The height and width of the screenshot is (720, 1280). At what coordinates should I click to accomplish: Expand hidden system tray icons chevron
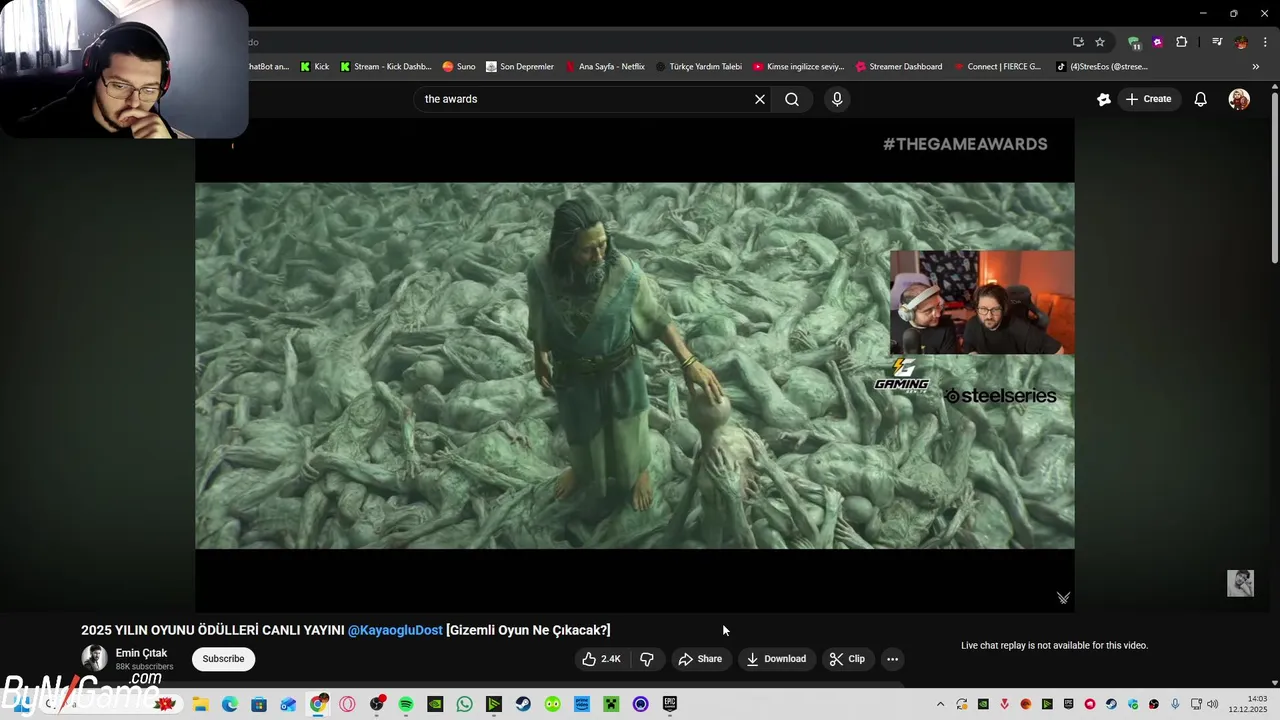[940, 704]
